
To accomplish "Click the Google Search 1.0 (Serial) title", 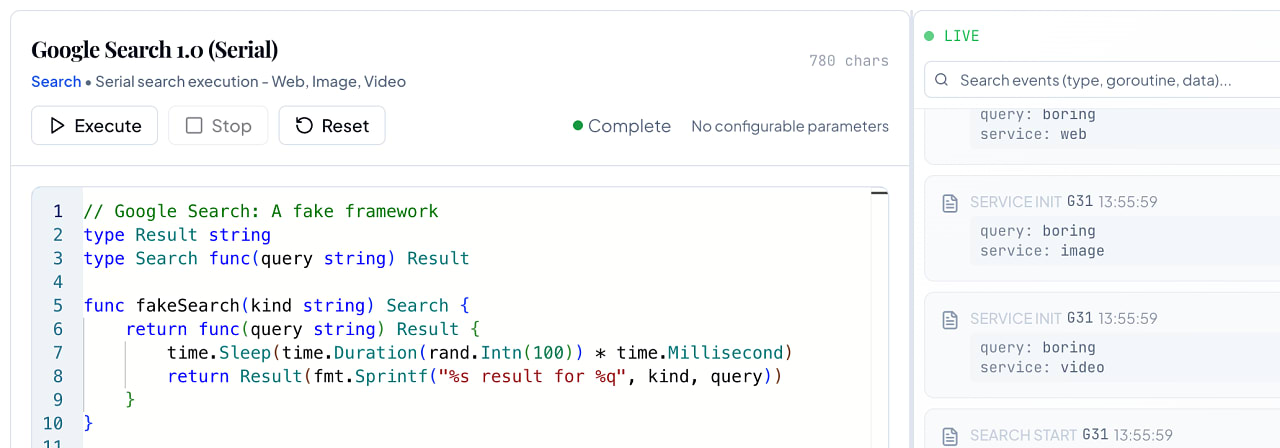I will (x=154, y=49).
